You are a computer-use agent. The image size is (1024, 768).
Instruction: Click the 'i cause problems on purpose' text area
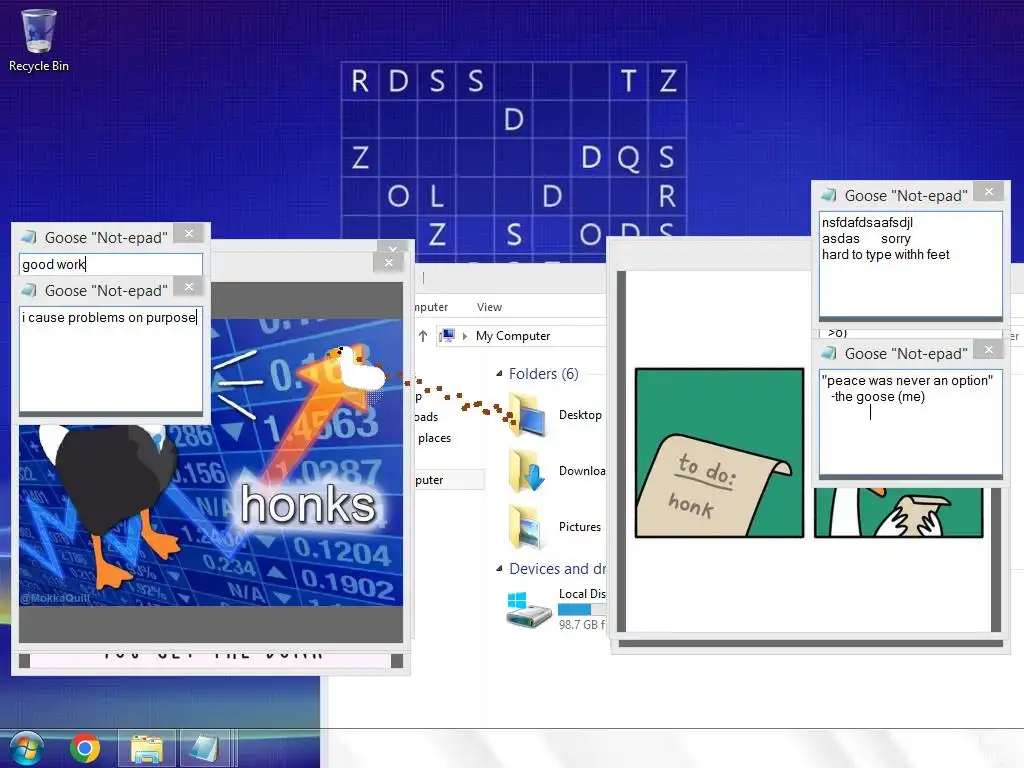coord(110,359)
